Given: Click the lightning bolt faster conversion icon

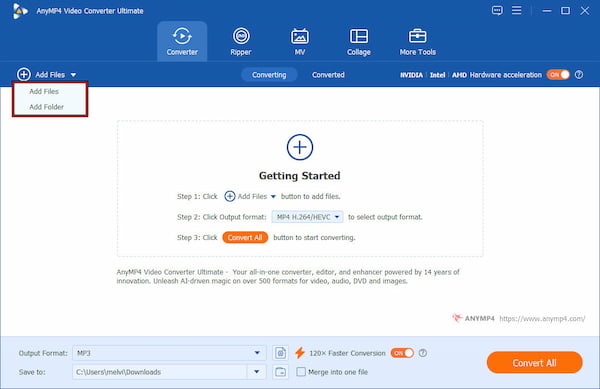Looking at the screenshot, I should click(300, 353).
